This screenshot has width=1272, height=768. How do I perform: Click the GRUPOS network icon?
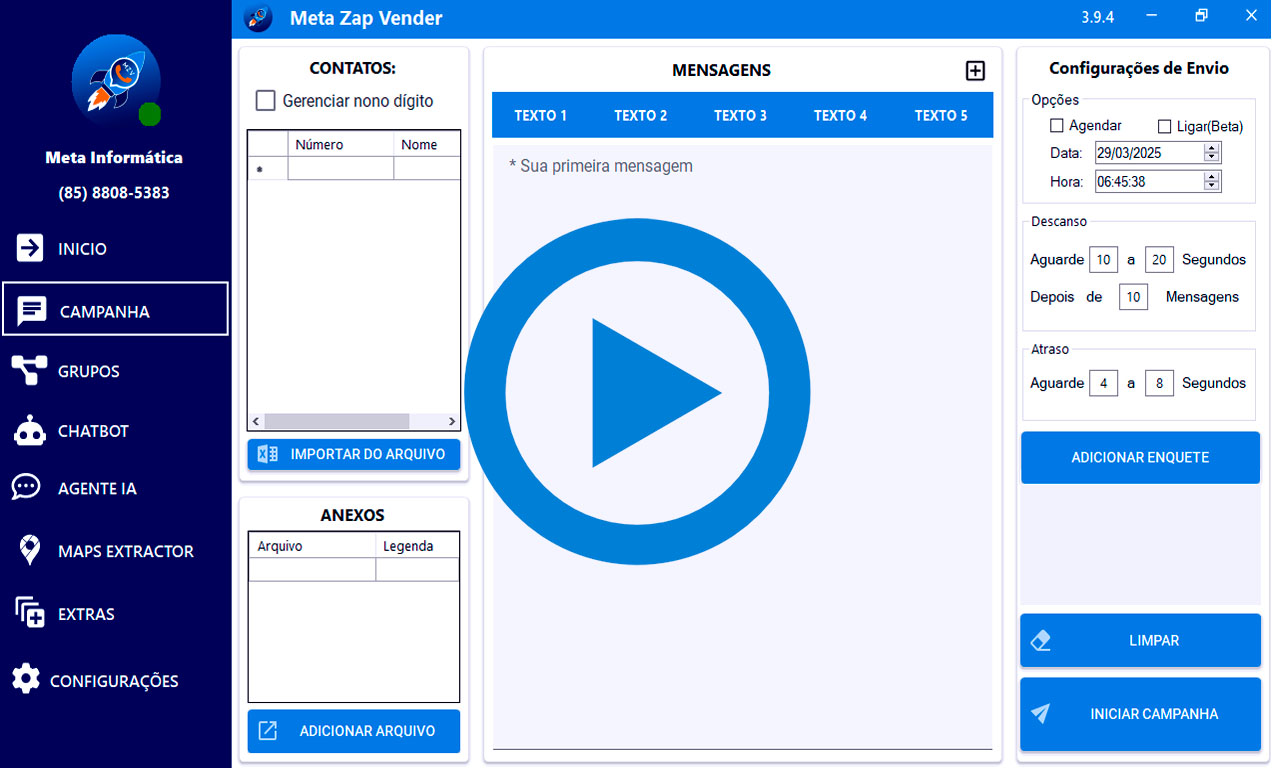tap(29, 371)
